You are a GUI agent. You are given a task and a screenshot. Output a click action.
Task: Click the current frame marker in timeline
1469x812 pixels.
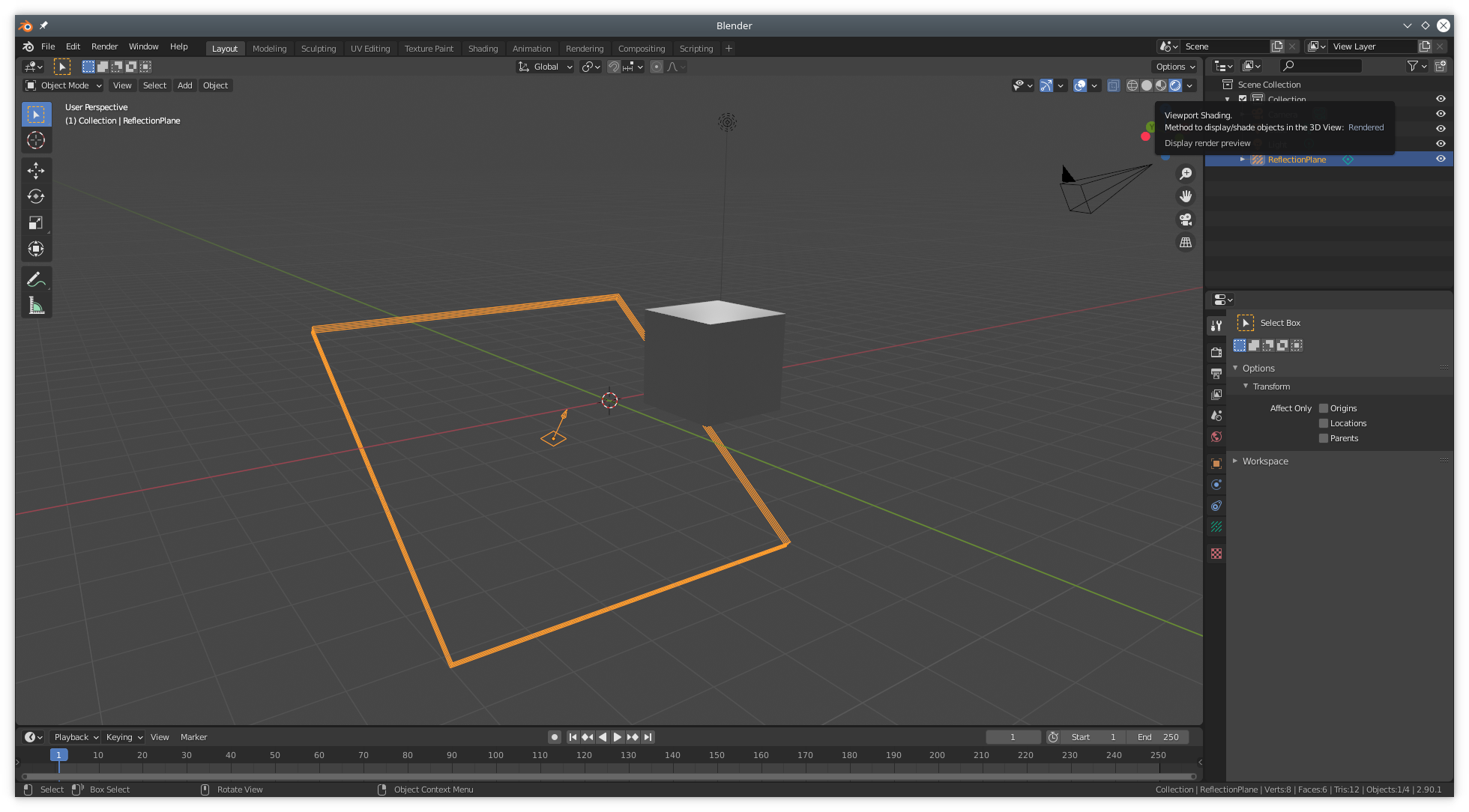[58, 755]
